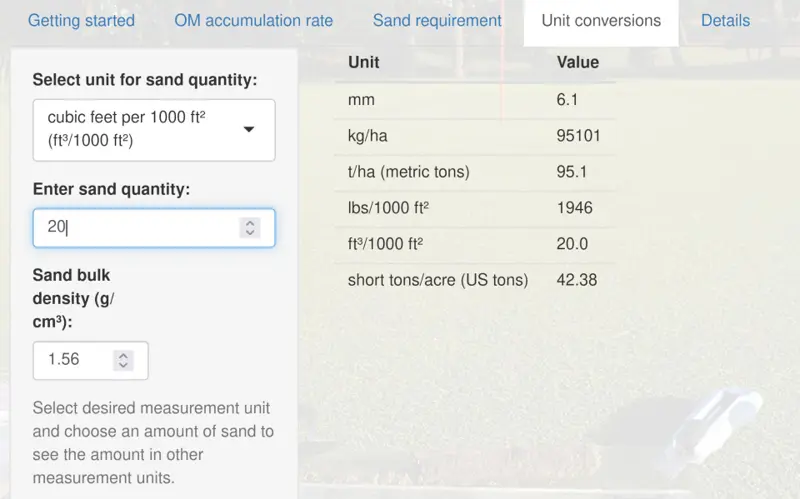Image resolution: width=800 pixels, height=499 pixels.
Task: Click the sand bulk density input
Action: click(91, 360)
